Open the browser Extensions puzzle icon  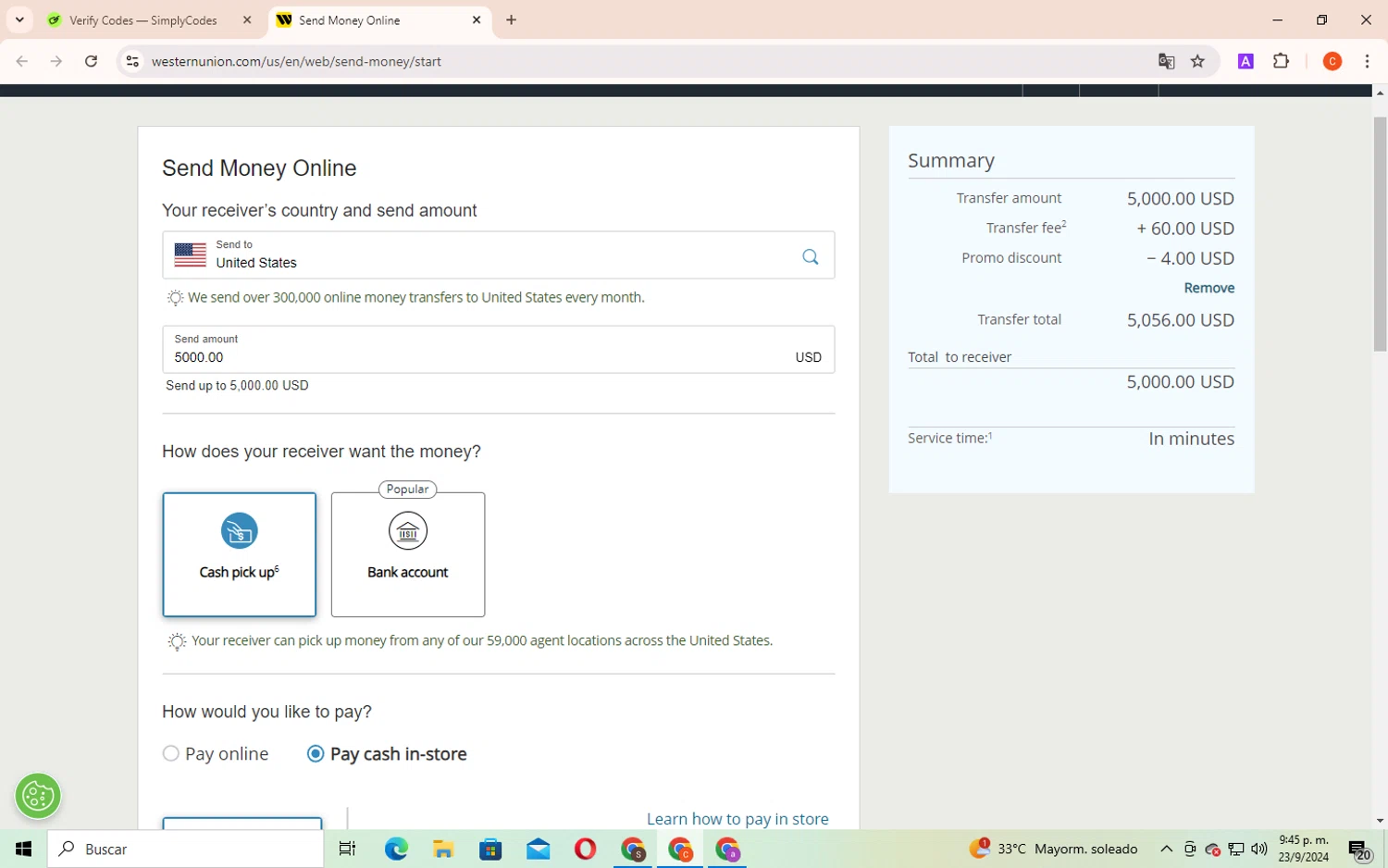1281,61
